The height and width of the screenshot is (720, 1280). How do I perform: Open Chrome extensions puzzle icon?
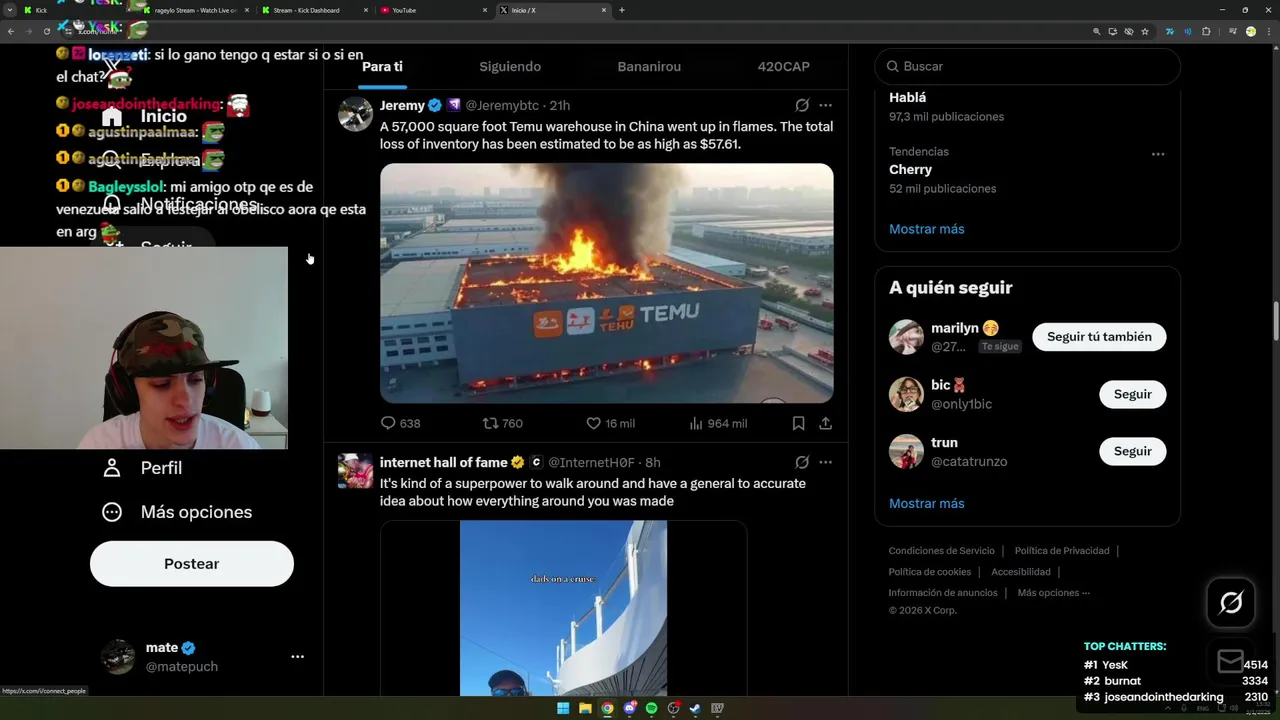click(x=1206, y=31)
